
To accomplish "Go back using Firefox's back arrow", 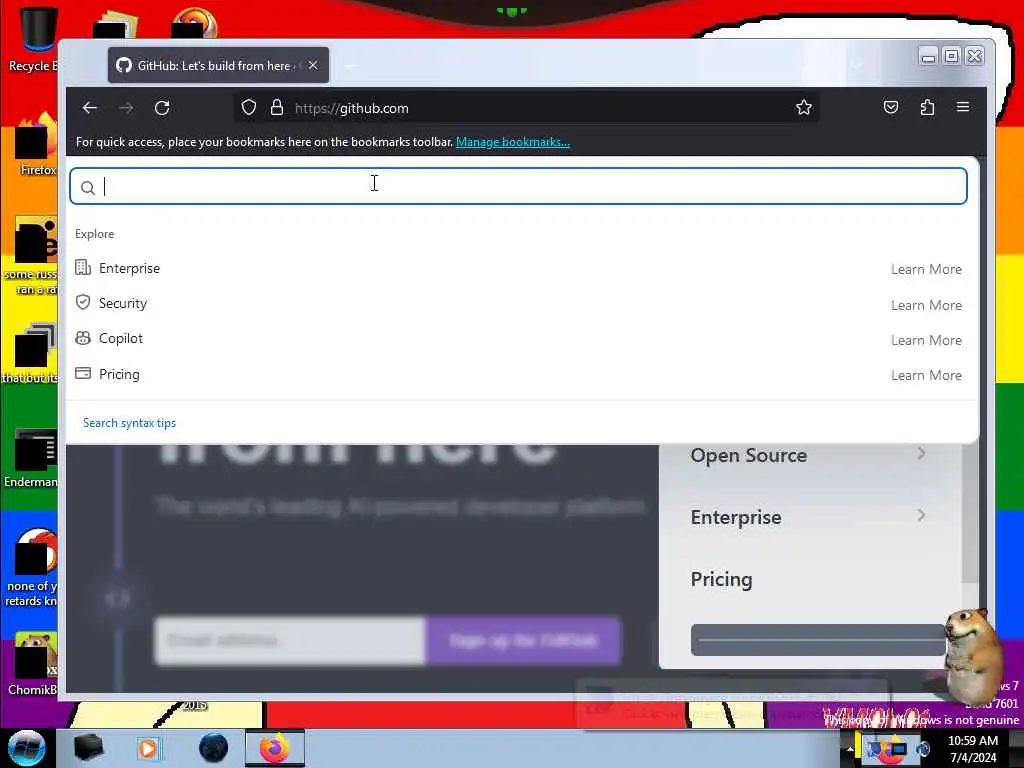I will tap(90, 108).
